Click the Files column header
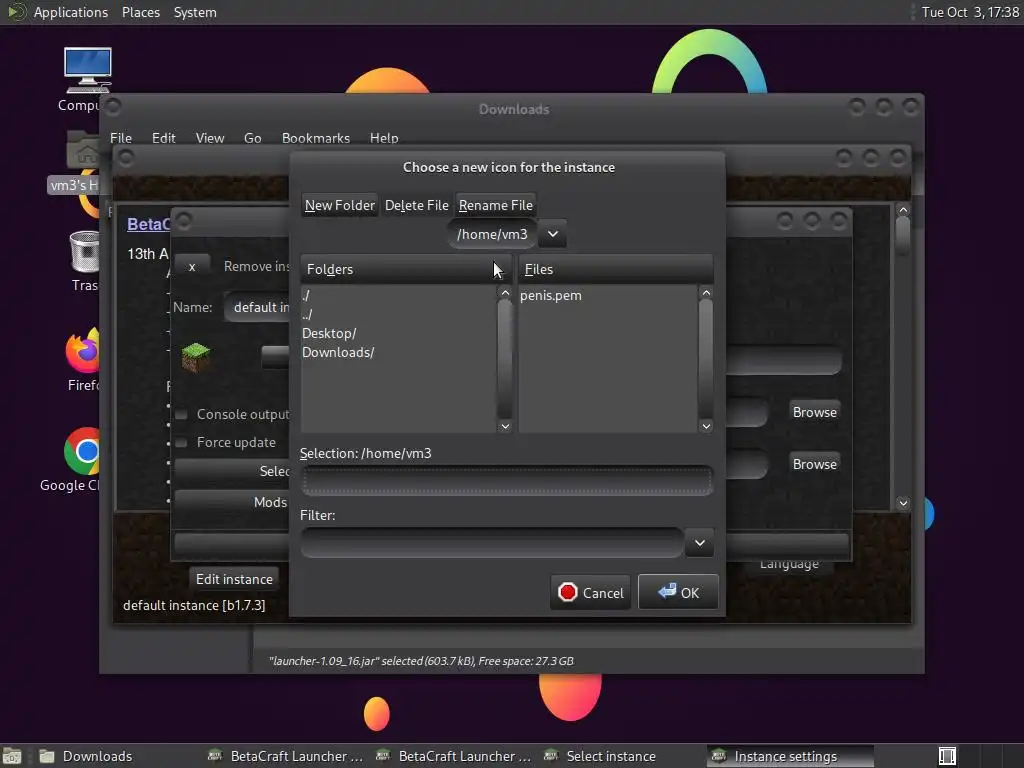Image resolution: width=1024 pixels, height=768 pixels. pos(615,269)
